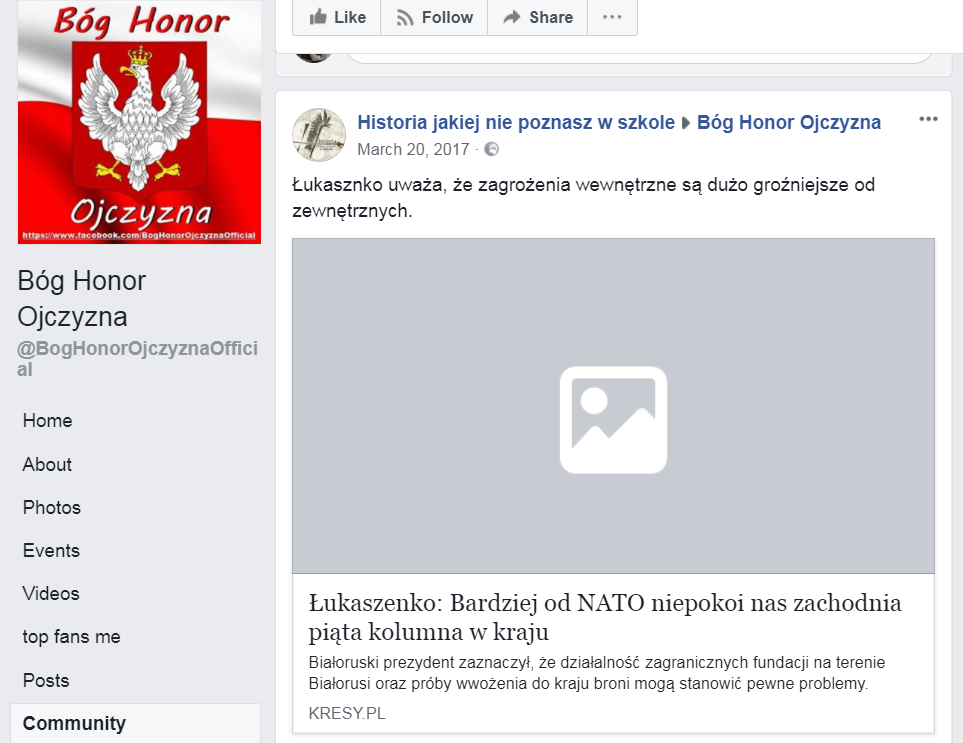Image resolution: width=963 pixels, height=743 pixels.
Task: Open the top fans me section
Action: [71, 637]
